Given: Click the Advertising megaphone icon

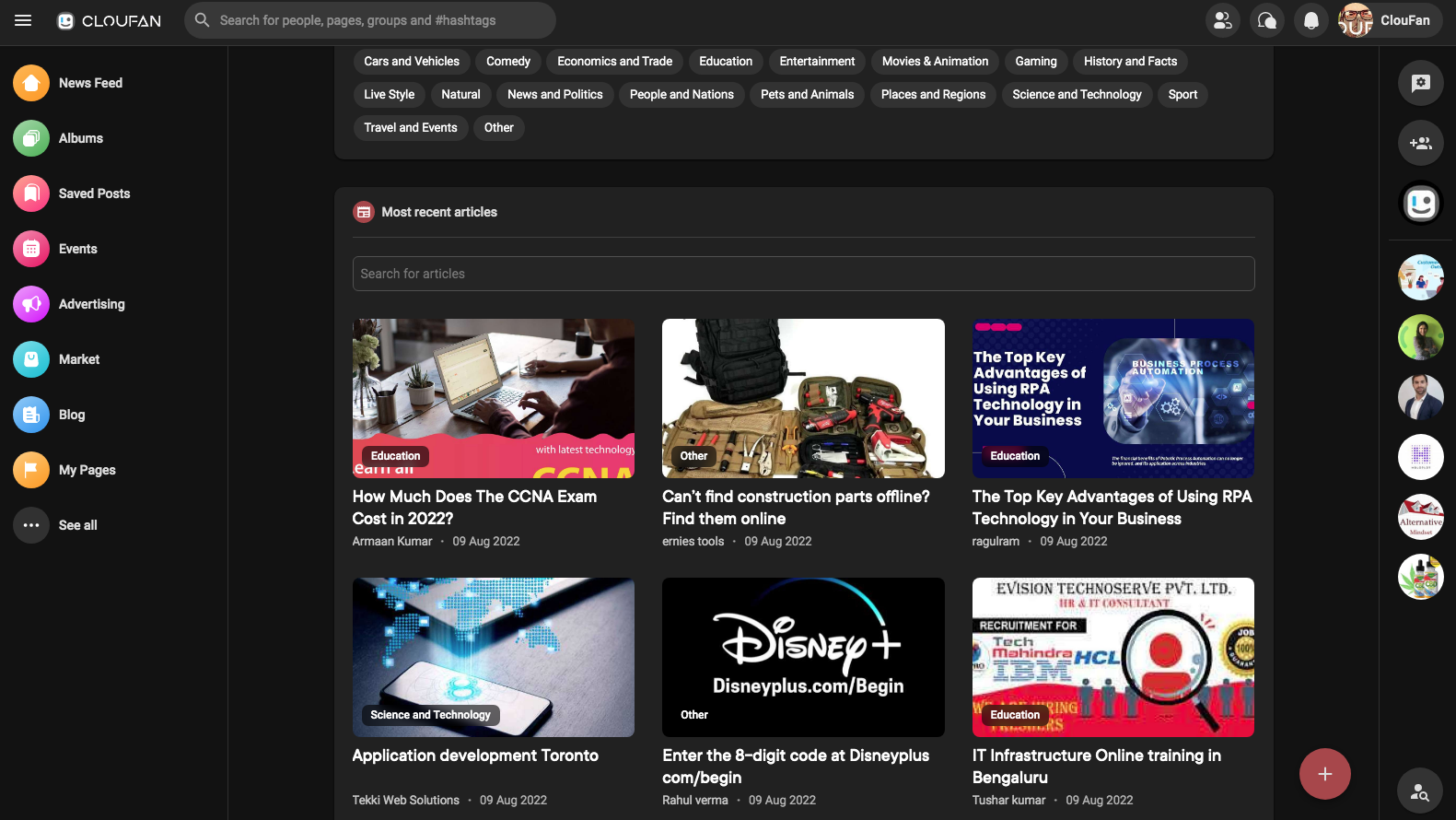Looking at the screenshot, I should tap(31, 304).
